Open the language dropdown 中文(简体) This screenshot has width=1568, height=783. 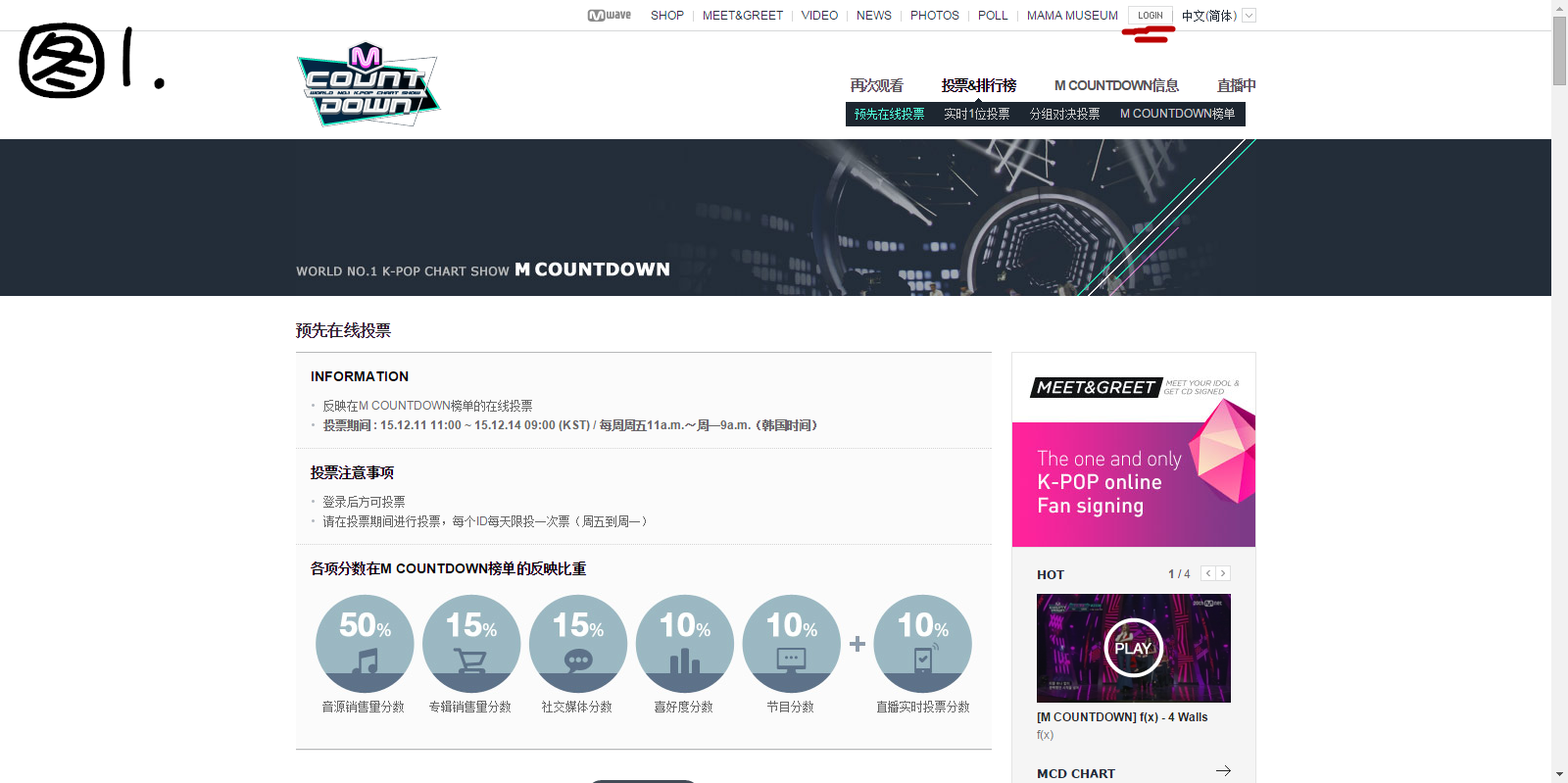click(x=1218, y=16)
